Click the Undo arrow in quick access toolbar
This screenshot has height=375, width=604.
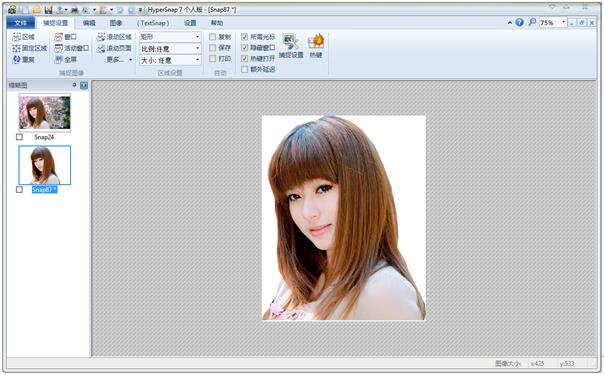point(120,10)
